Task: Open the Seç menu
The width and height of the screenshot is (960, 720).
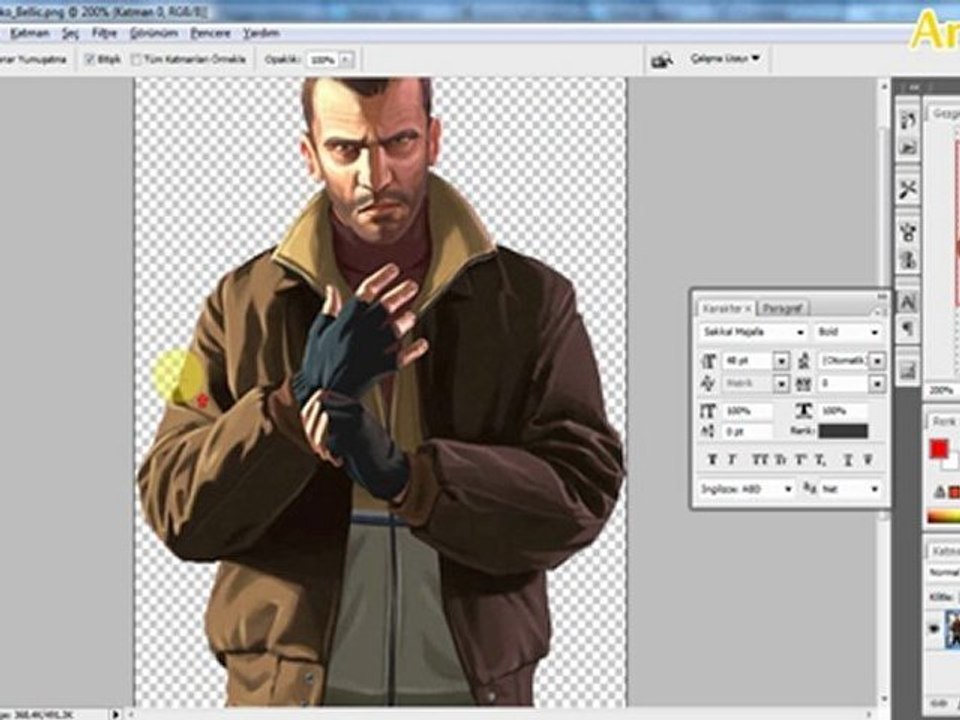Action: [x=70, y=33]
